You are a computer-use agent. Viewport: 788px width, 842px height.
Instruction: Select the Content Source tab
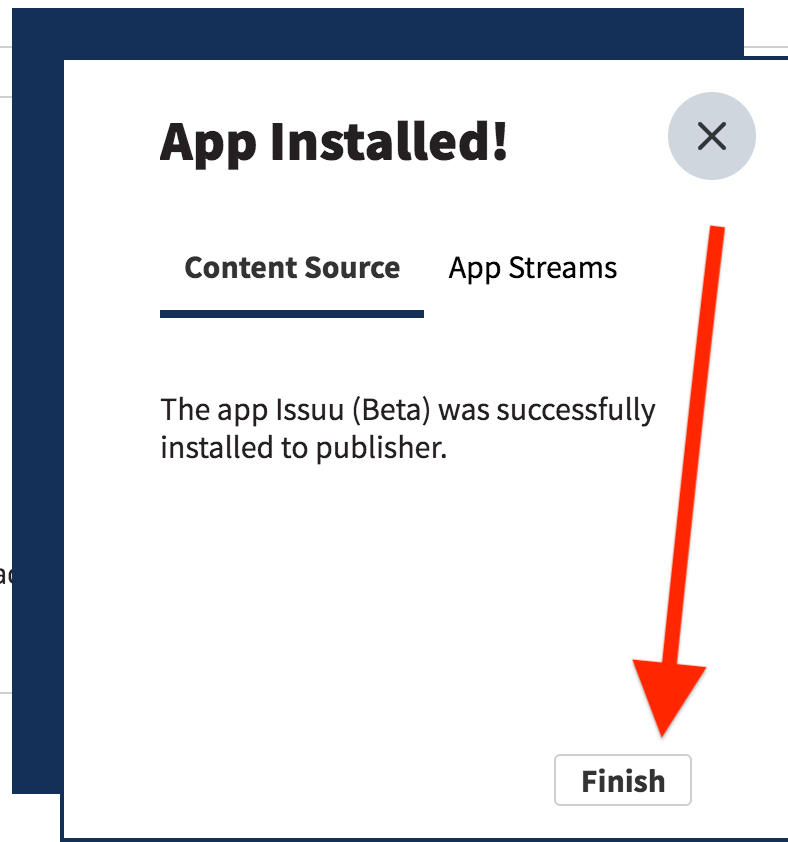point(292,268)
